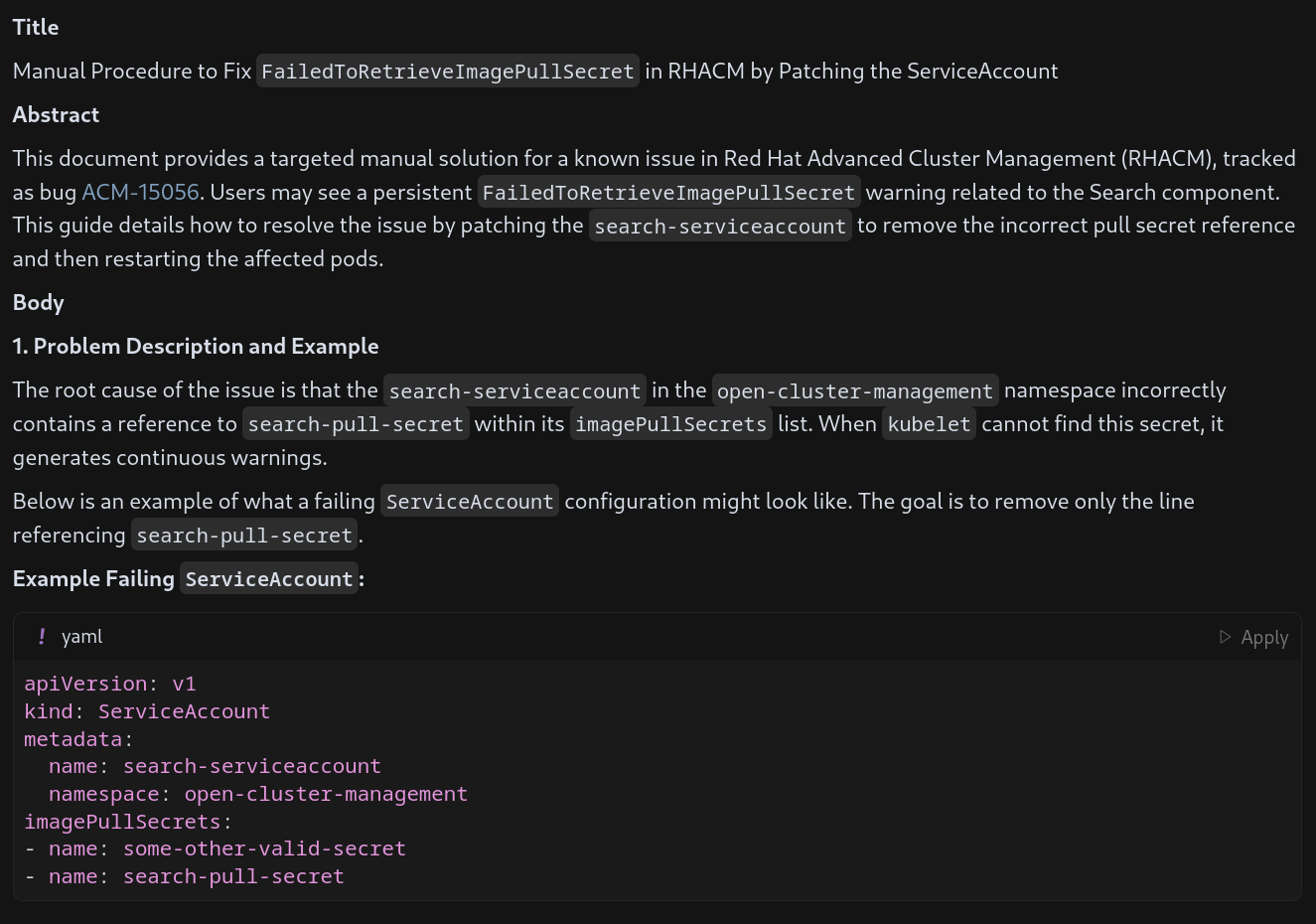Click the imagePullSecrets inline code in the paragraph
This screenshot has height=924, width=1316.
coord(670,424)
